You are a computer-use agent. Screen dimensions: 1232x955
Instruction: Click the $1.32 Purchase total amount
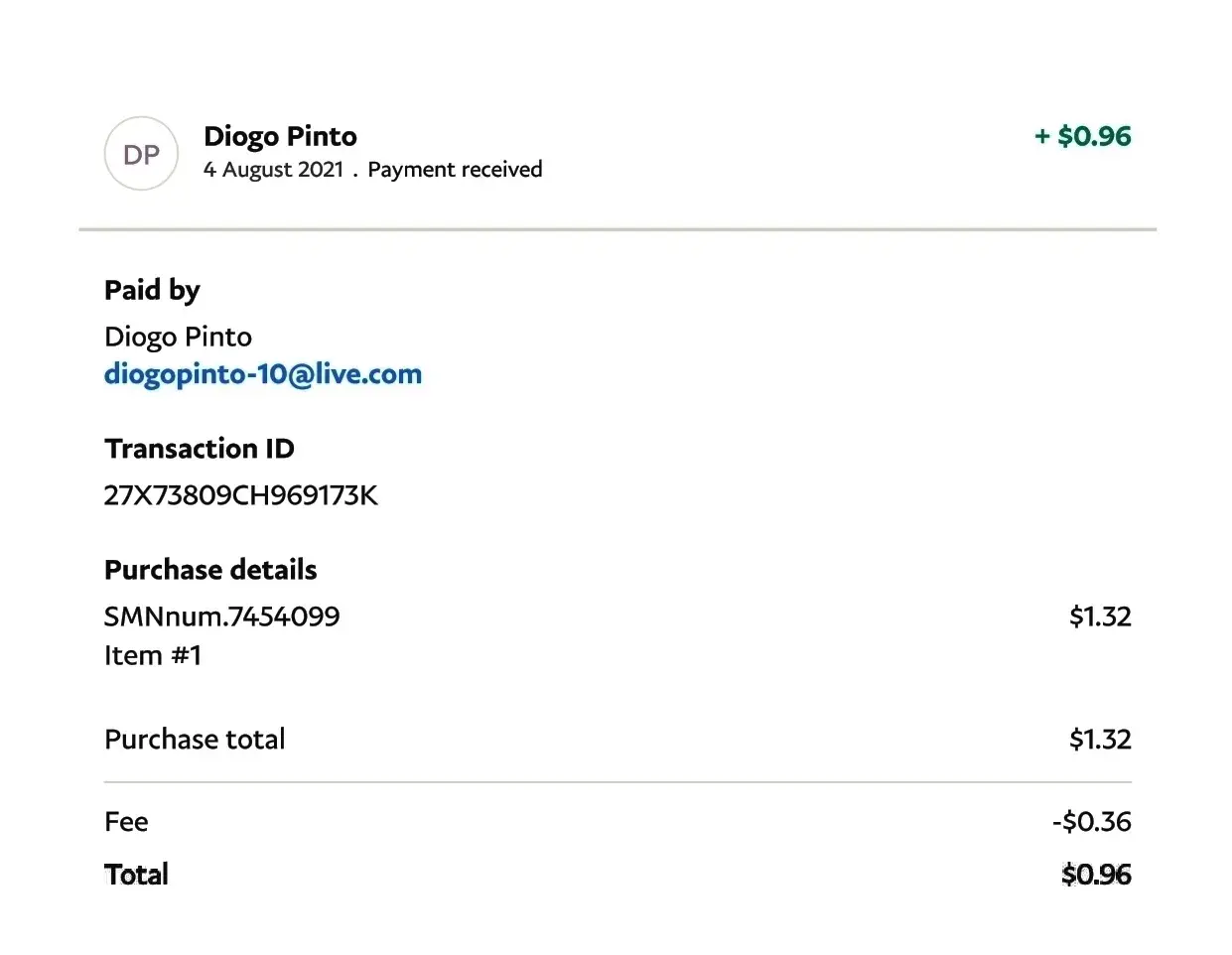click(1100, 740)
